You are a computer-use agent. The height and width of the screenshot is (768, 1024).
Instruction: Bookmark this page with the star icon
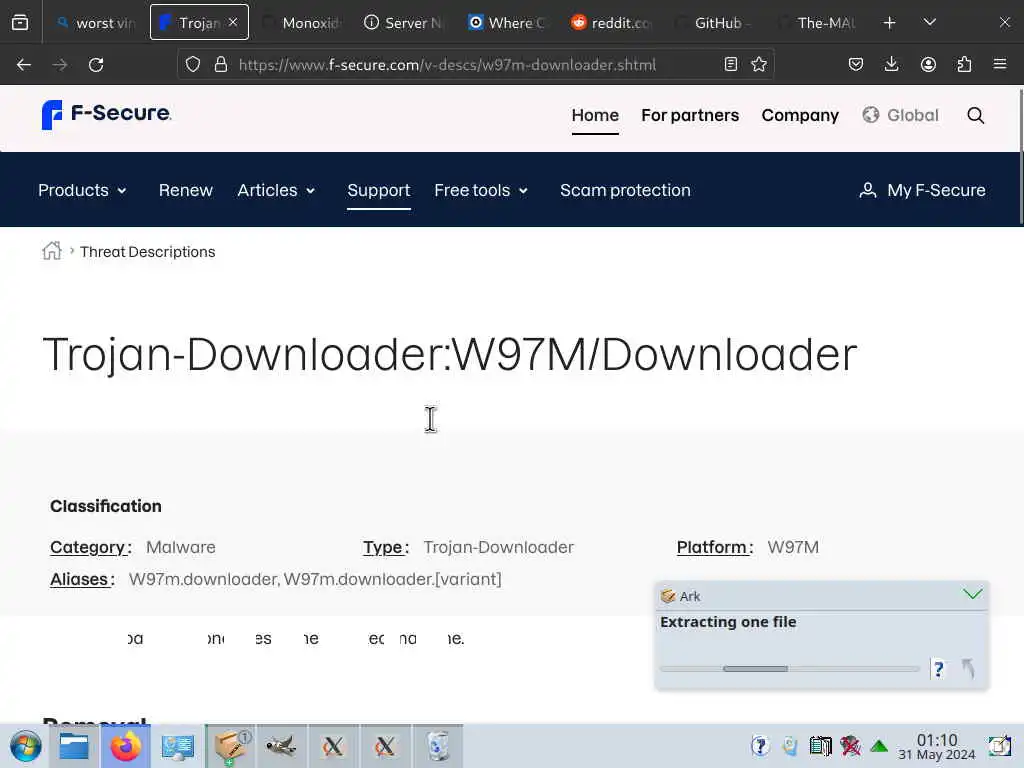coord(759,64)
